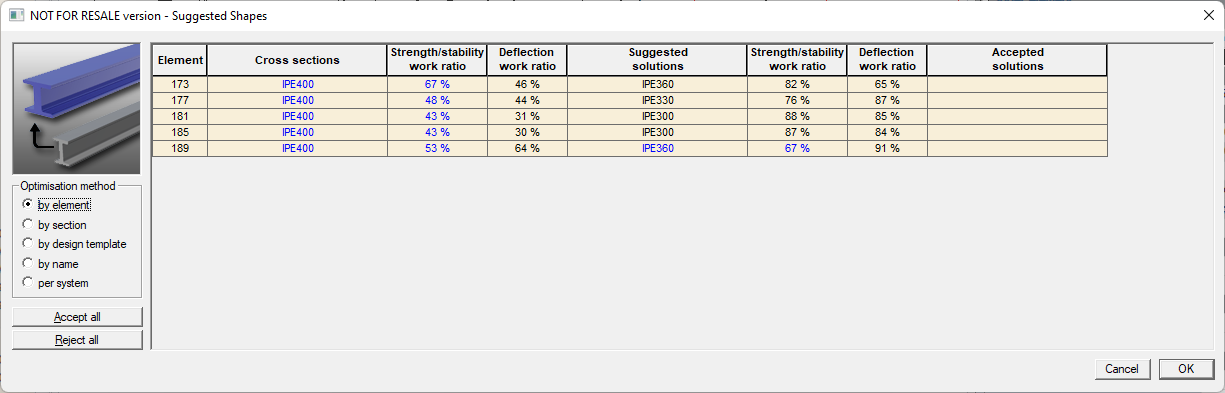Confirm the dialog with OK
The width and height of the screenshot is (1225, 393).
1186,369
